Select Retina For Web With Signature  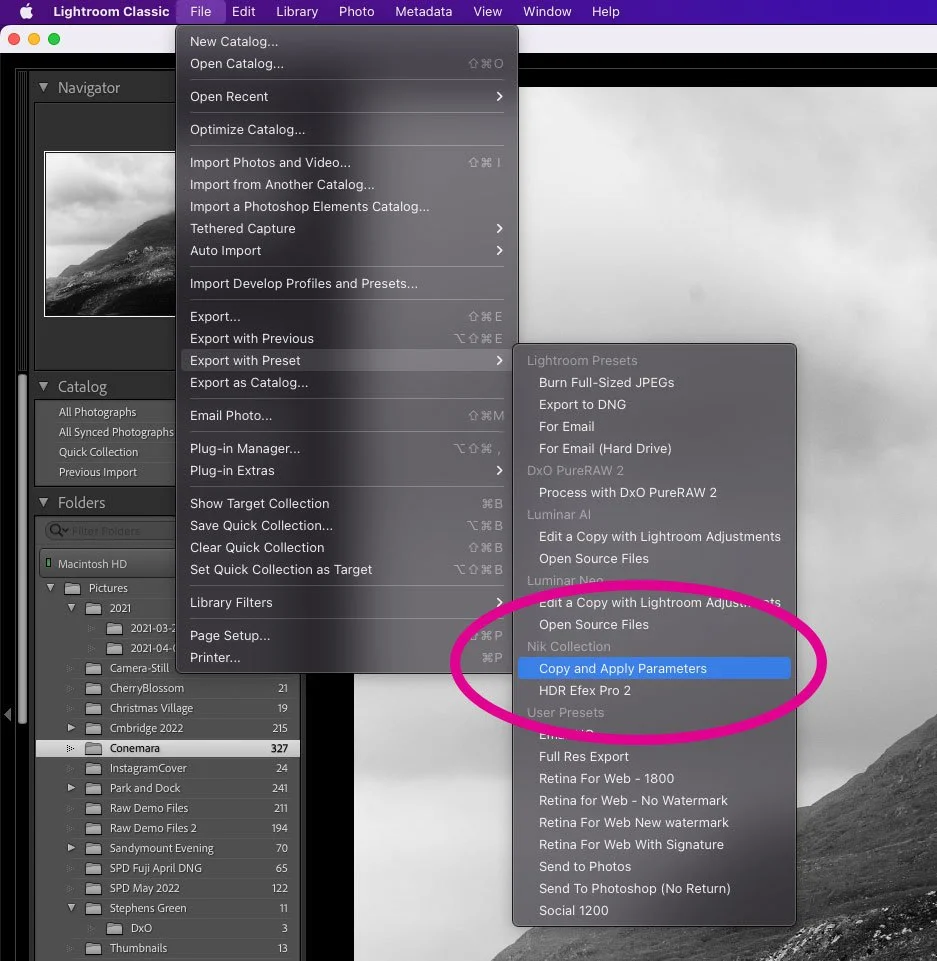pos(654,845)
